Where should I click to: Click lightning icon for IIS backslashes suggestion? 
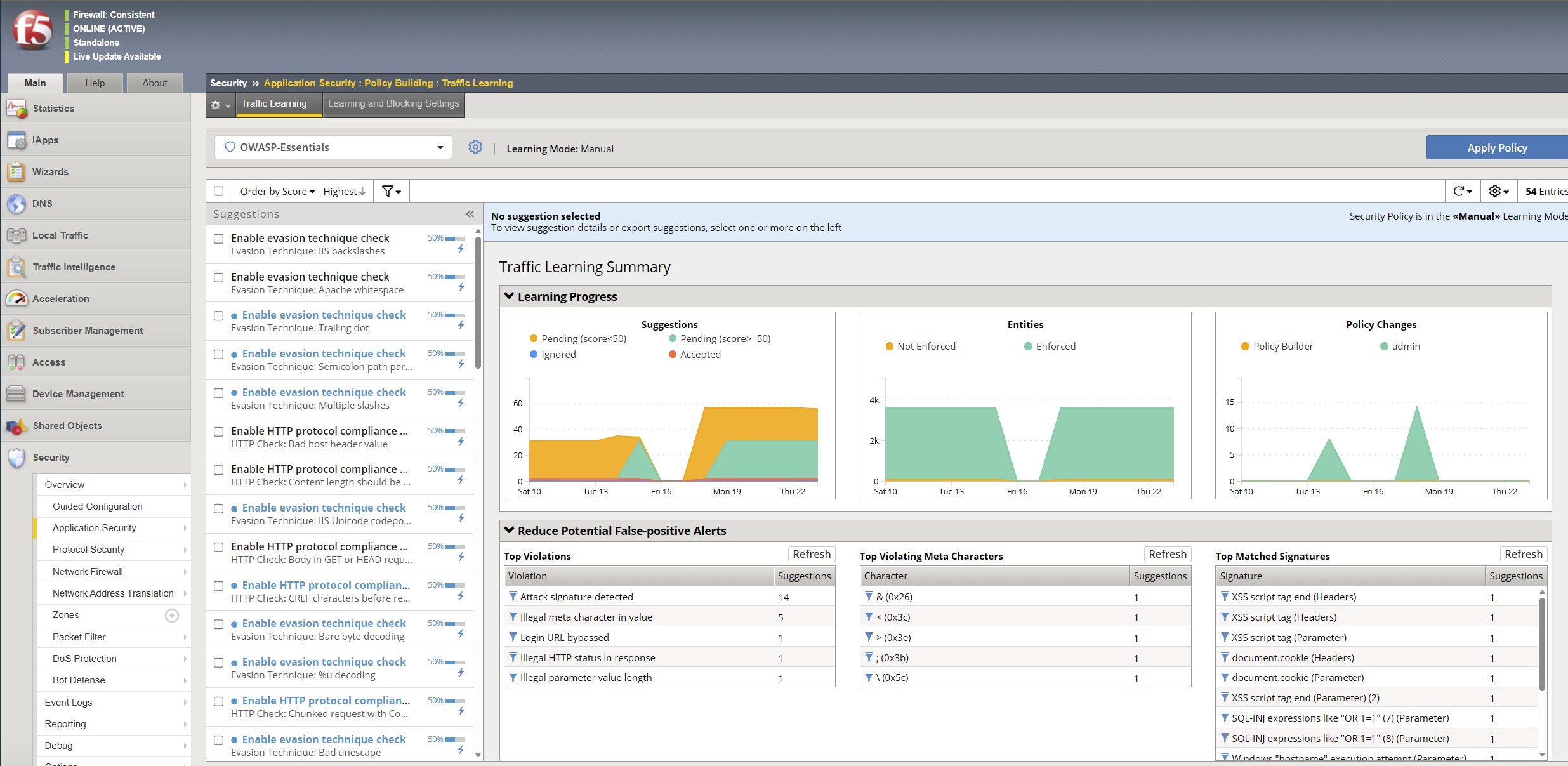tap(461, 249)
